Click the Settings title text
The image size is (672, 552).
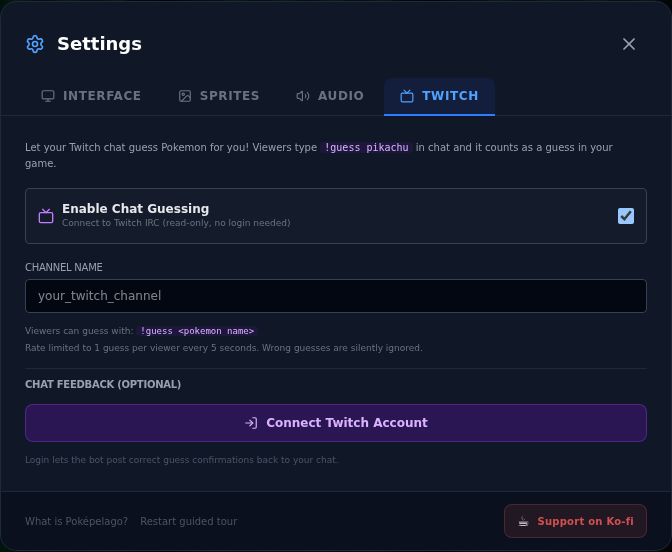point(99,44)
